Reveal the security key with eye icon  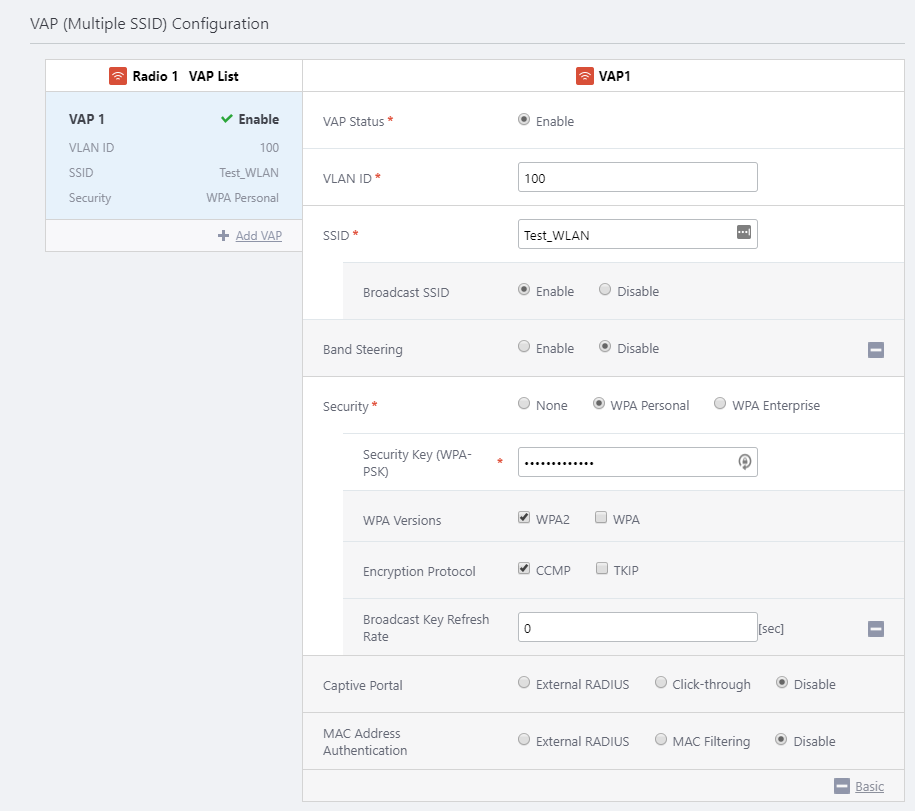(x=744, y=462)
